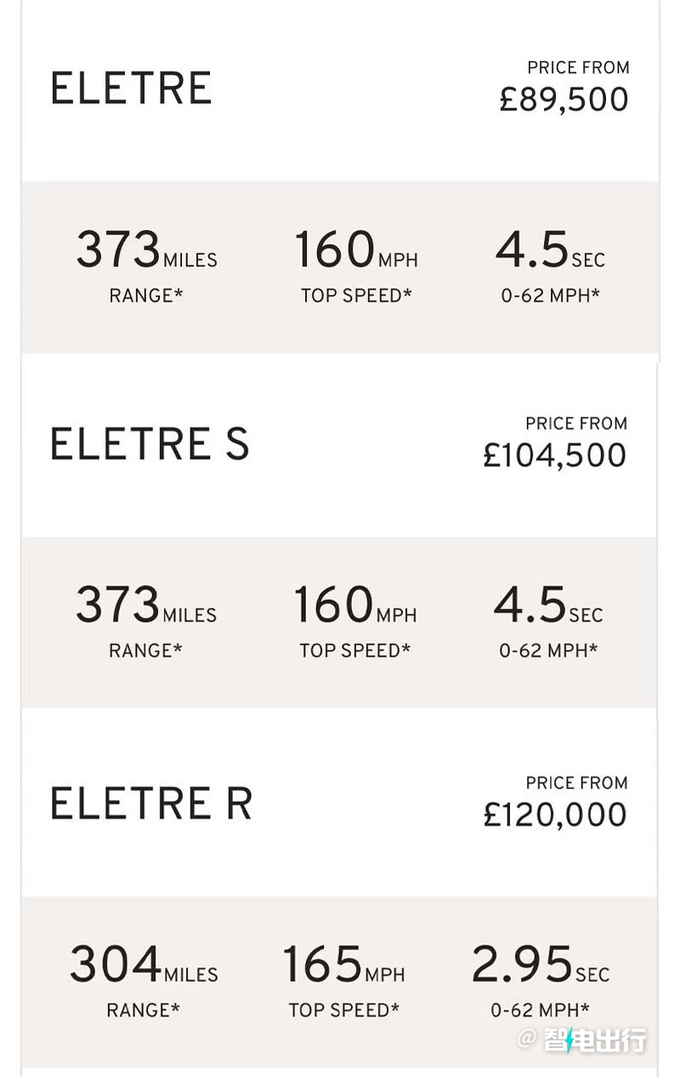Click the watermark logo at bottom right

coord(582,1040)
